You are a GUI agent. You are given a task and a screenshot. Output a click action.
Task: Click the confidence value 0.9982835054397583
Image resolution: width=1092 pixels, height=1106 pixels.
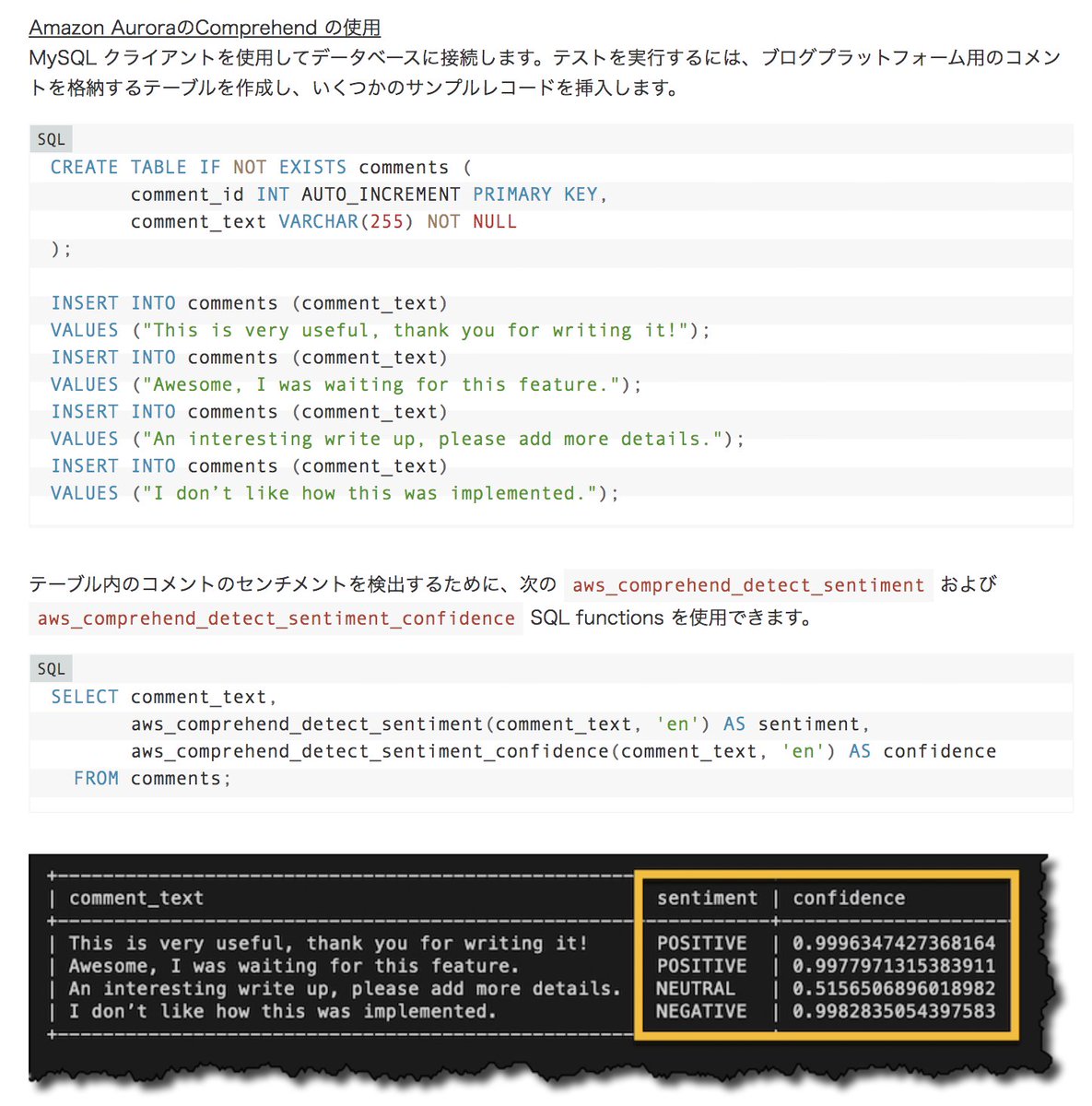coord(894,1011)
